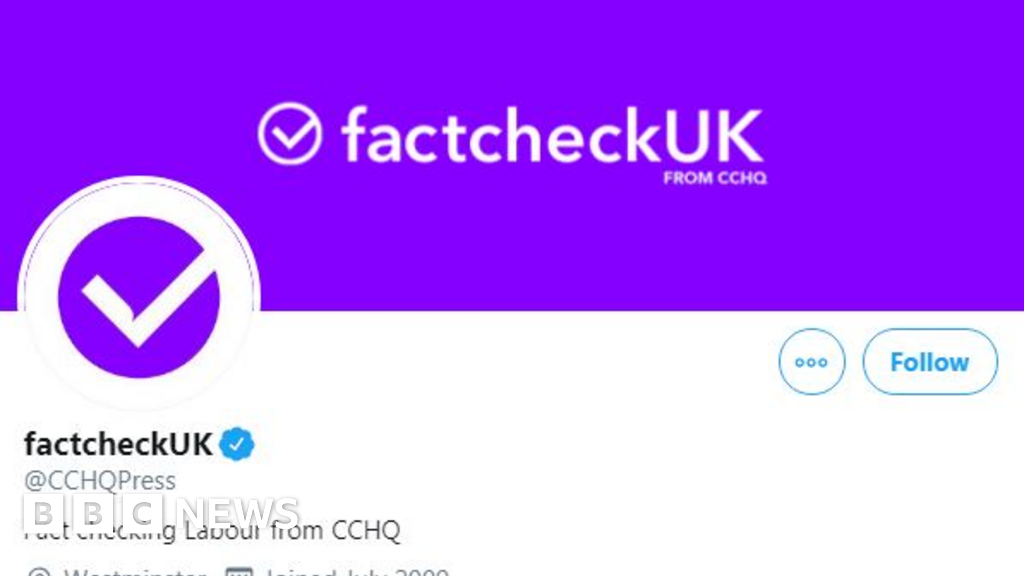Click the circled checkmark logo in banner
Screen dimensions: 1024x576
click(290, 135)
